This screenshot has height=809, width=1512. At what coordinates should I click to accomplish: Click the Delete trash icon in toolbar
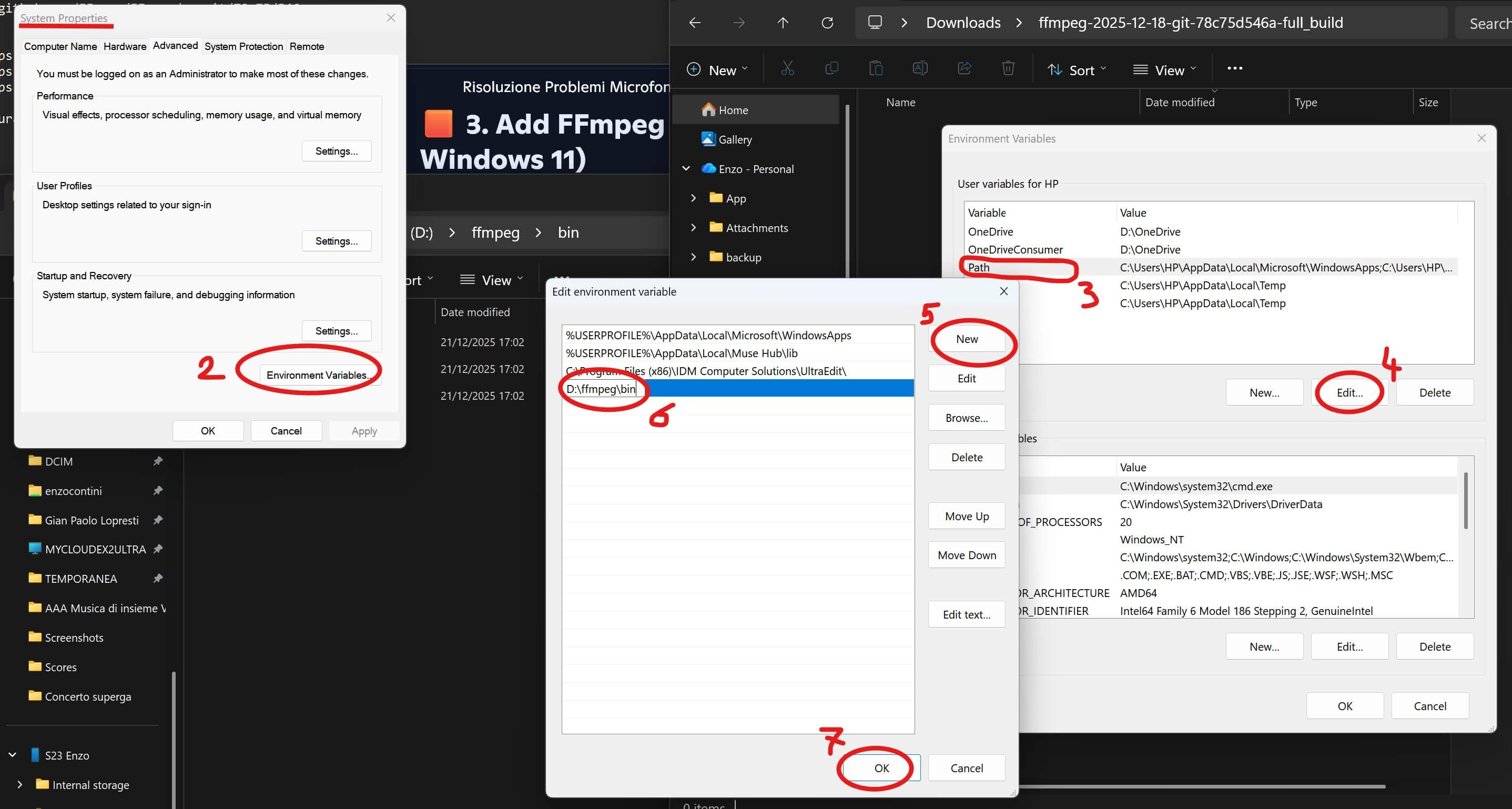tap(1008, 69)
